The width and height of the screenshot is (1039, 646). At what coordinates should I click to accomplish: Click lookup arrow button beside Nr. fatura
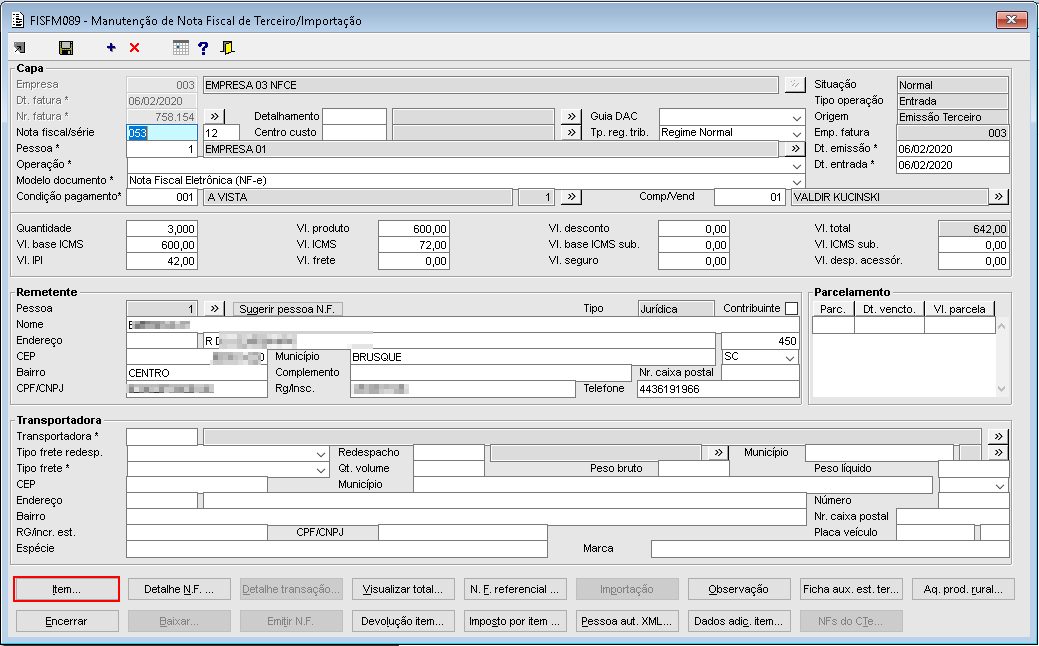pyautogui.click(x=214, y=117)
